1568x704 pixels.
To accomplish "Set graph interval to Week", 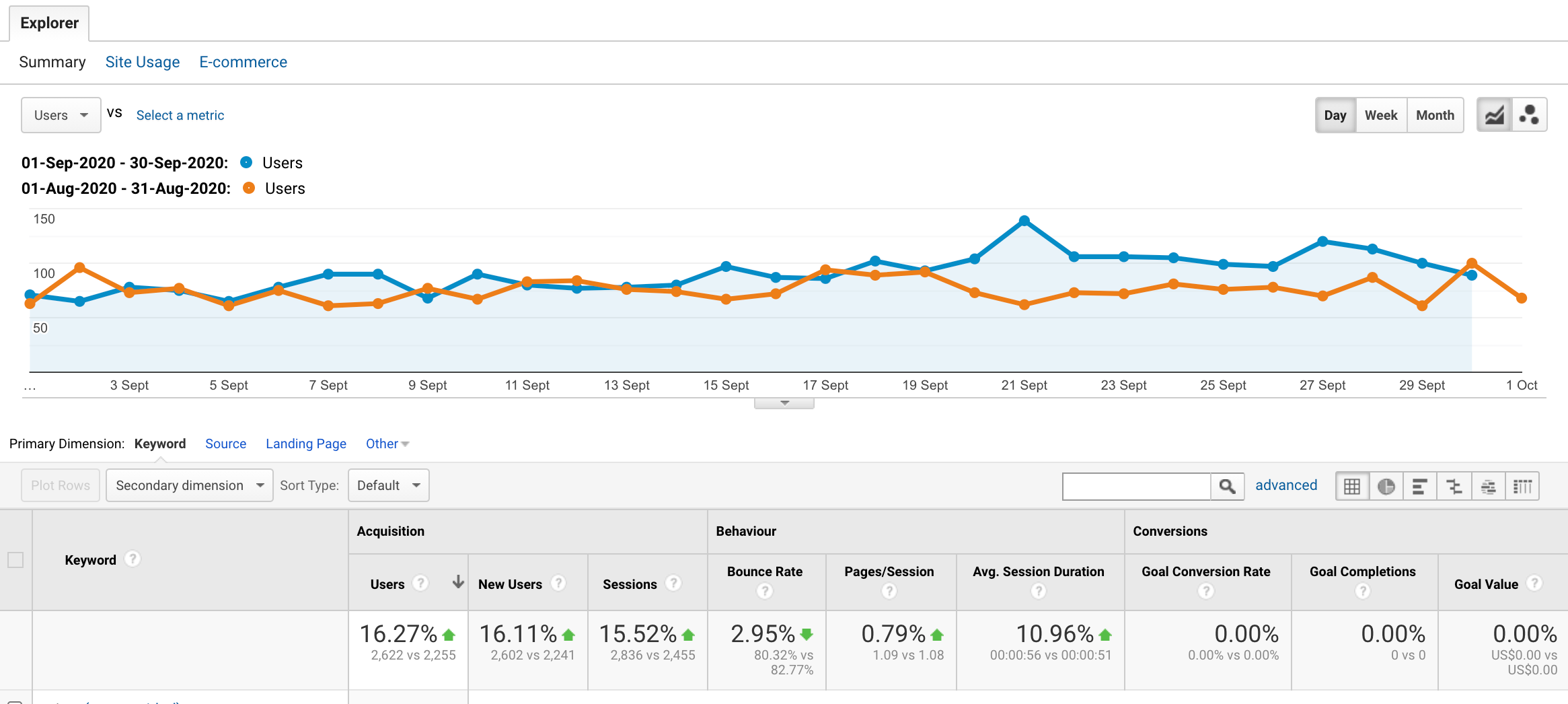I will 1381,115.
